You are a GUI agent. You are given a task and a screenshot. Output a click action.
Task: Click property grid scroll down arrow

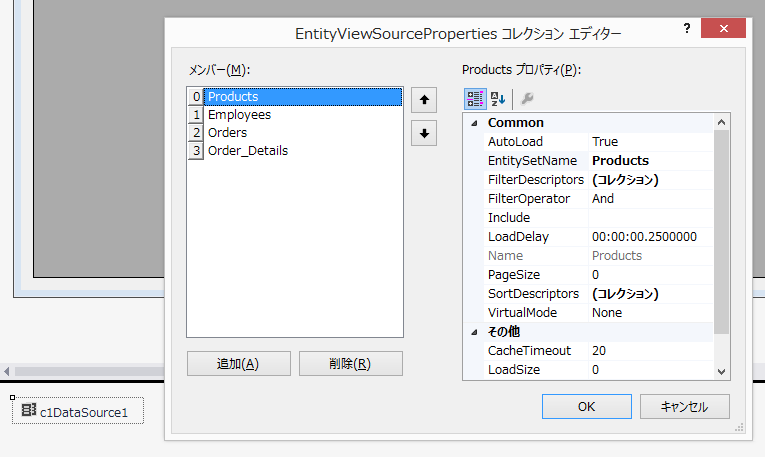[722, 372]
